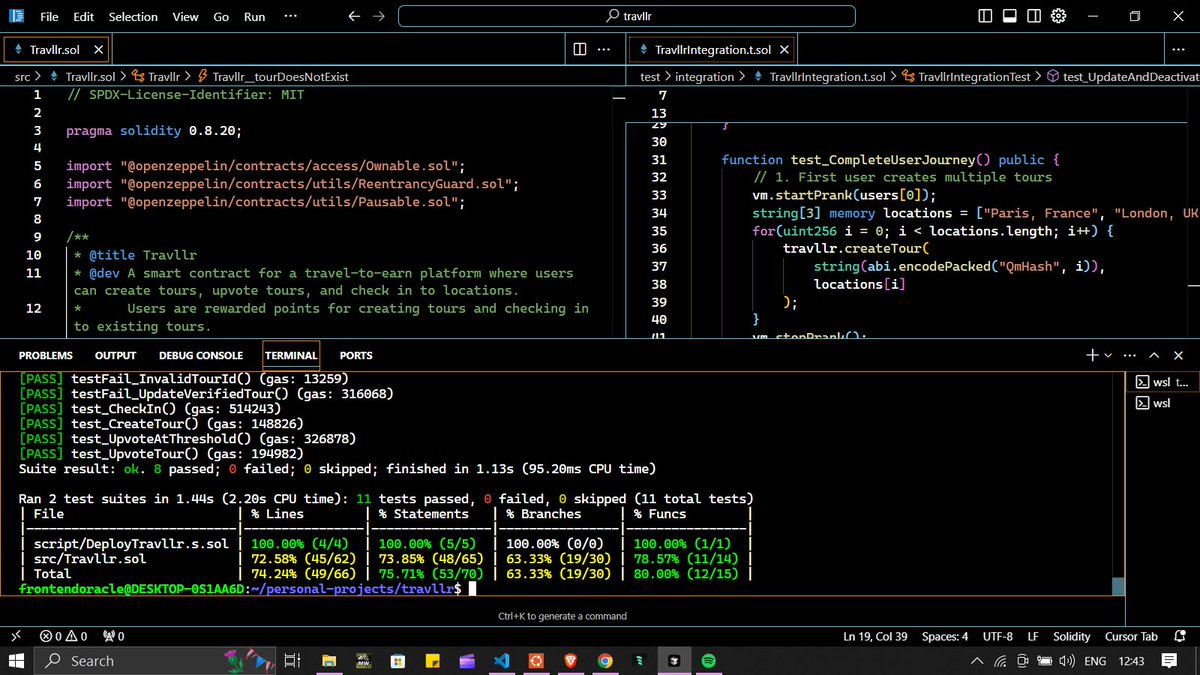Click the travllr command center search box
Viewport: 1200px width, 675px height.
point(627,16)
